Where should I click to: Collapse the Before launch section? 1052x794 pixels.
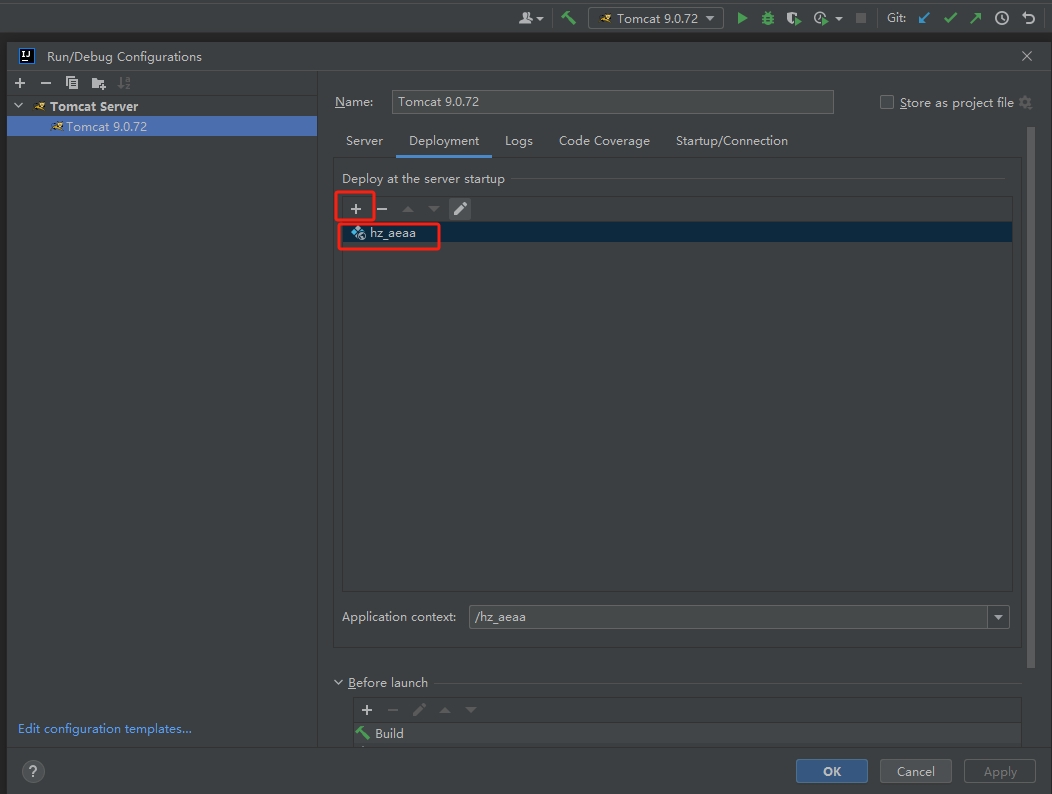coord(339,683)
